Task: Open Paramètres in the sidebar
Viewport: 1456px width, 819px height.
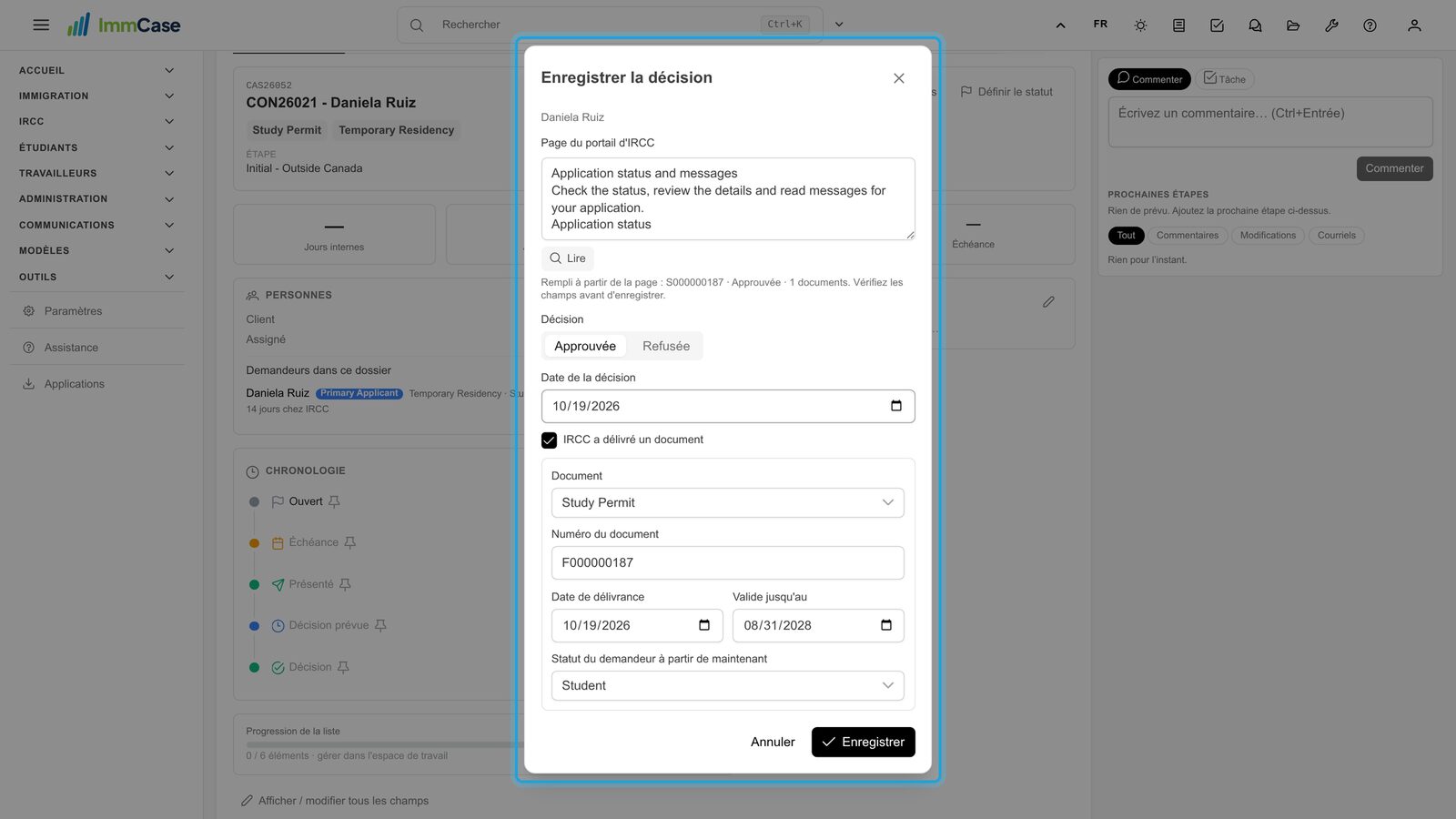Action: pos(96,311)
